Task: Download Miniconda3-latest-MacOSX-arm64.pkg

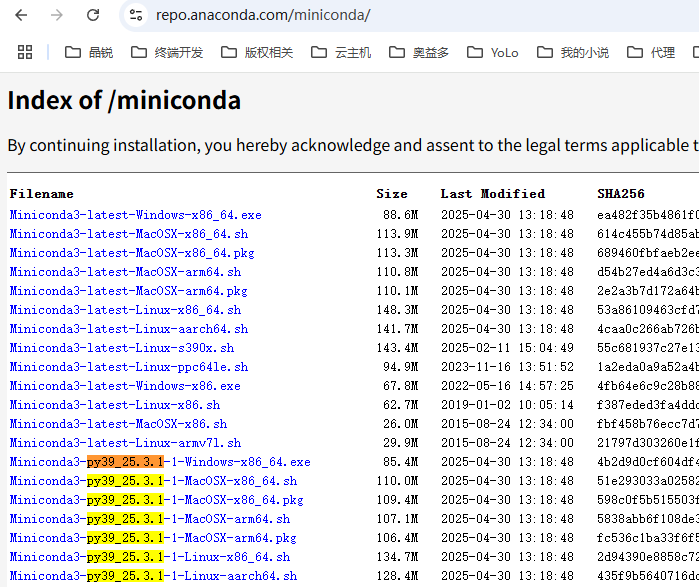Action: coord(128,291)
